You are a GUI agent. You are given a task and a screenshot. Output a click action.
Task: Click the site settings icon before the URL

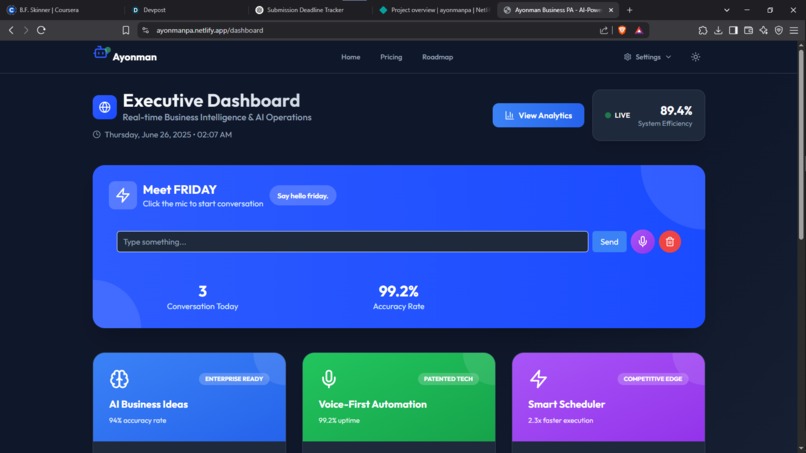coord(145,30)
